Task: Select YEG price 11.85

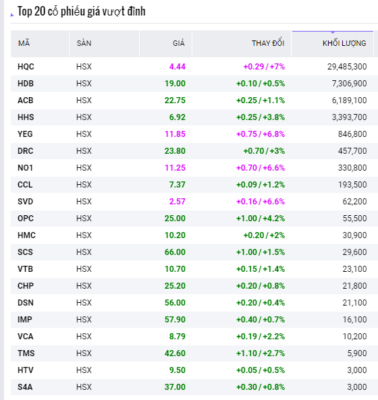Action: click(x=175, y=134)
